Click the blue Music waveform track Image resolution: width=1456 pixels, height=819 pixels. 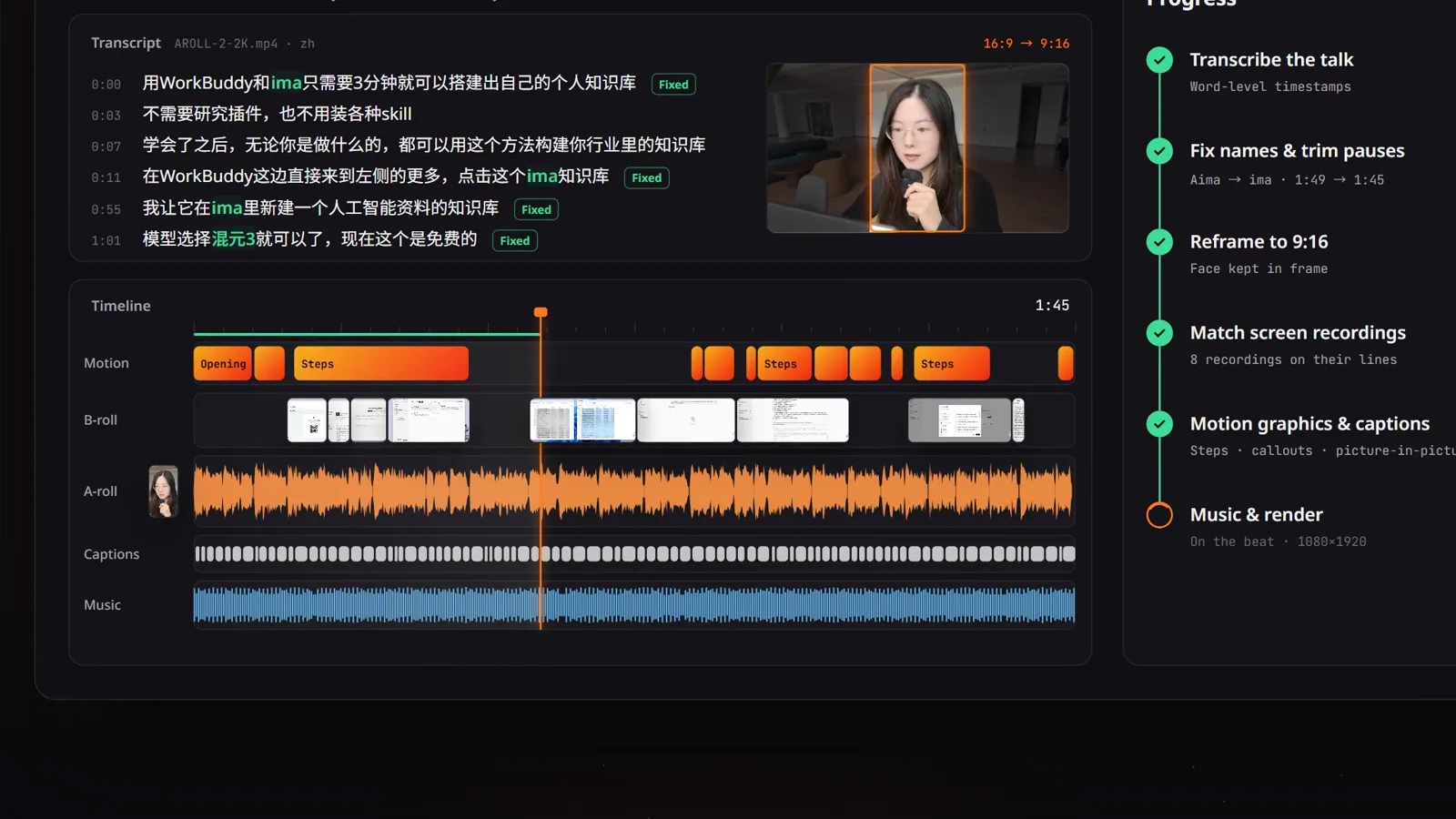[x=634, y=605]
